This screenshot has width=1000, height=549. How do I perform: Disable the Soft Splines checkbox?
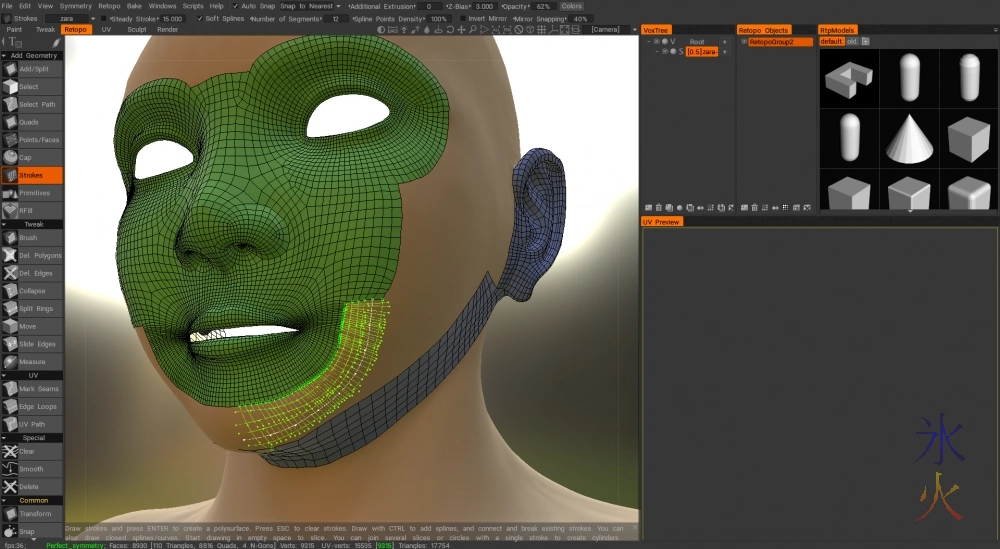(200, 18)
